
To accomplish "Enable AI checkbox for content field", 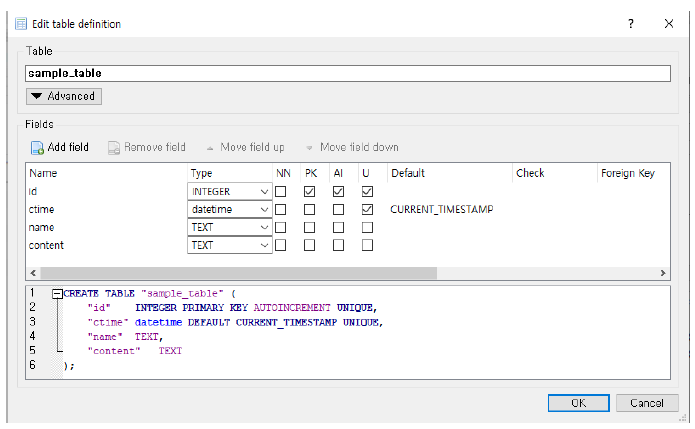I will pyautogui.click(x=338, y=245).
